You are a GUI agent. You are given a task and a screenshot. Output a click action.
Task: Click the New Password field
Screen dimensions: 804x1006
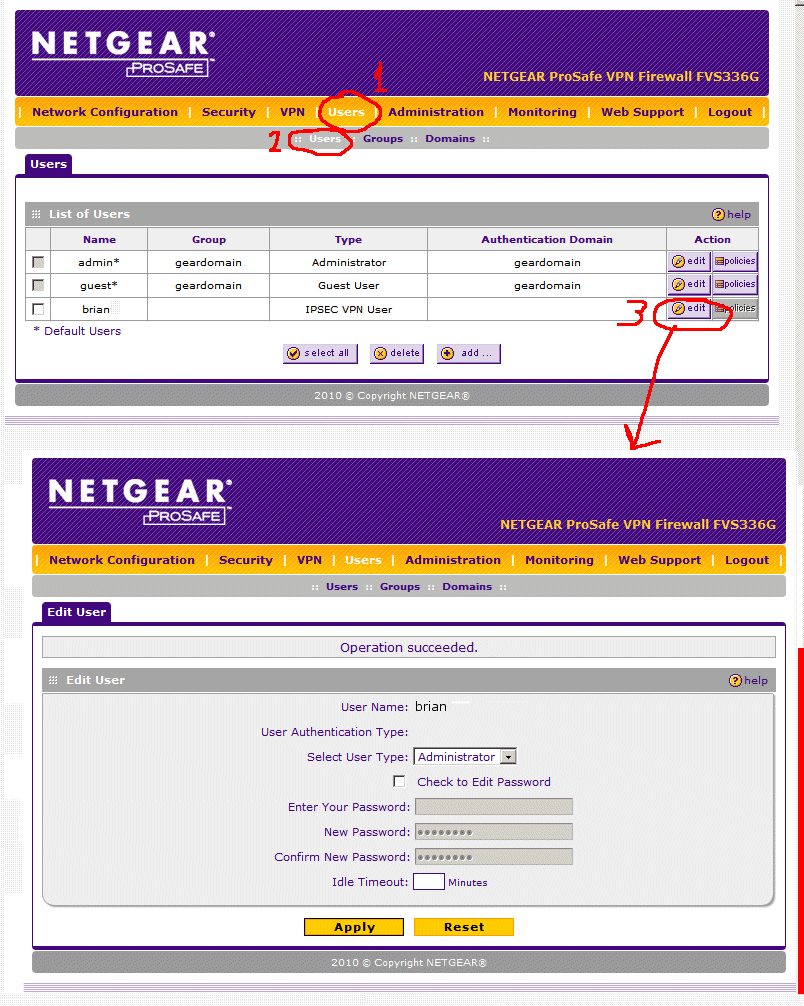493,832
